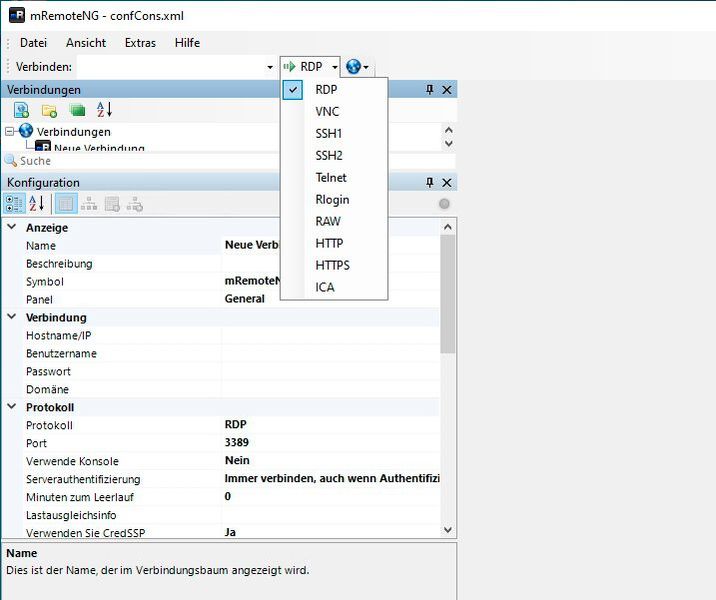Click the inheritance icon in Konfiguration toolbar
This screenshot has height=600, width=716.
pos(89,204)
